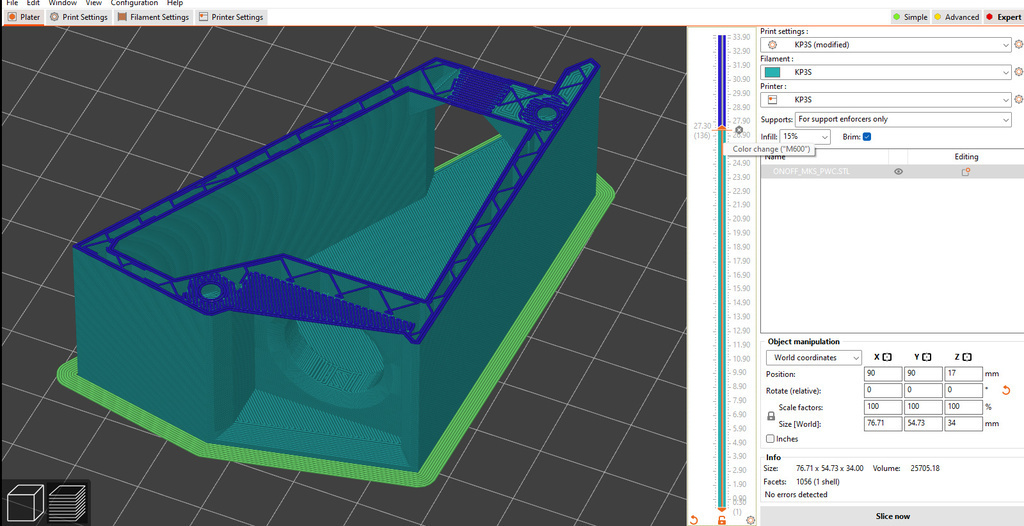
Task: Click the Position Z input field
Action: [963, 374]
